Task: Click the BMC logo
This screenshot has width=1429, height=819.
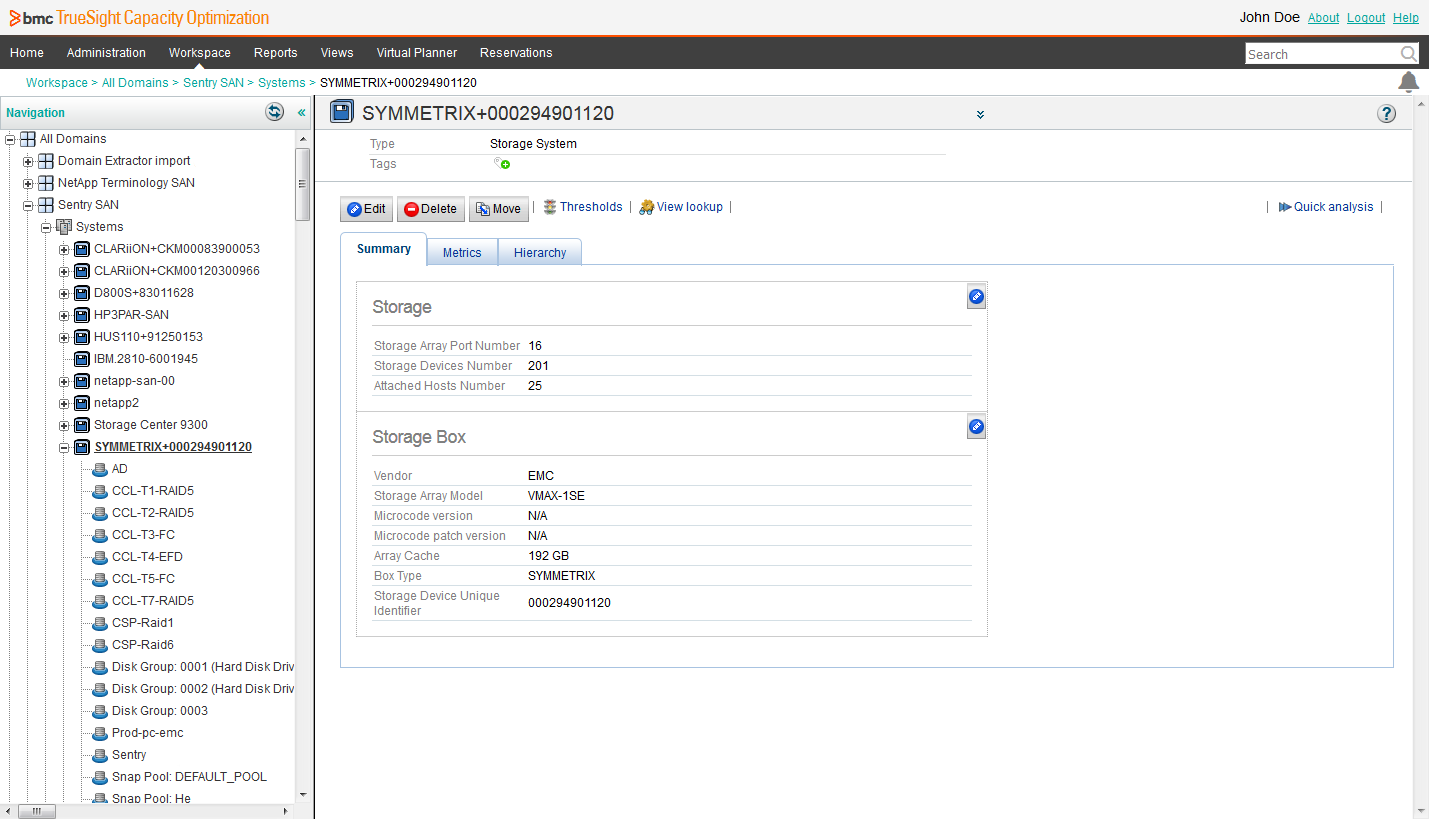Action: [30, 18]
